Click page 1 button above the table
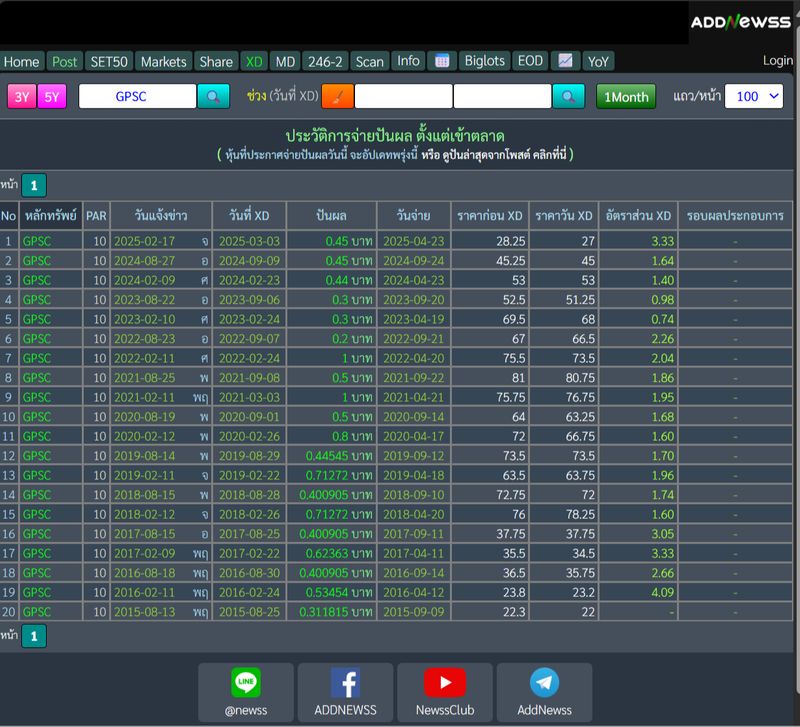Screen dimensions: 800x727 click(x=34, y=185)
